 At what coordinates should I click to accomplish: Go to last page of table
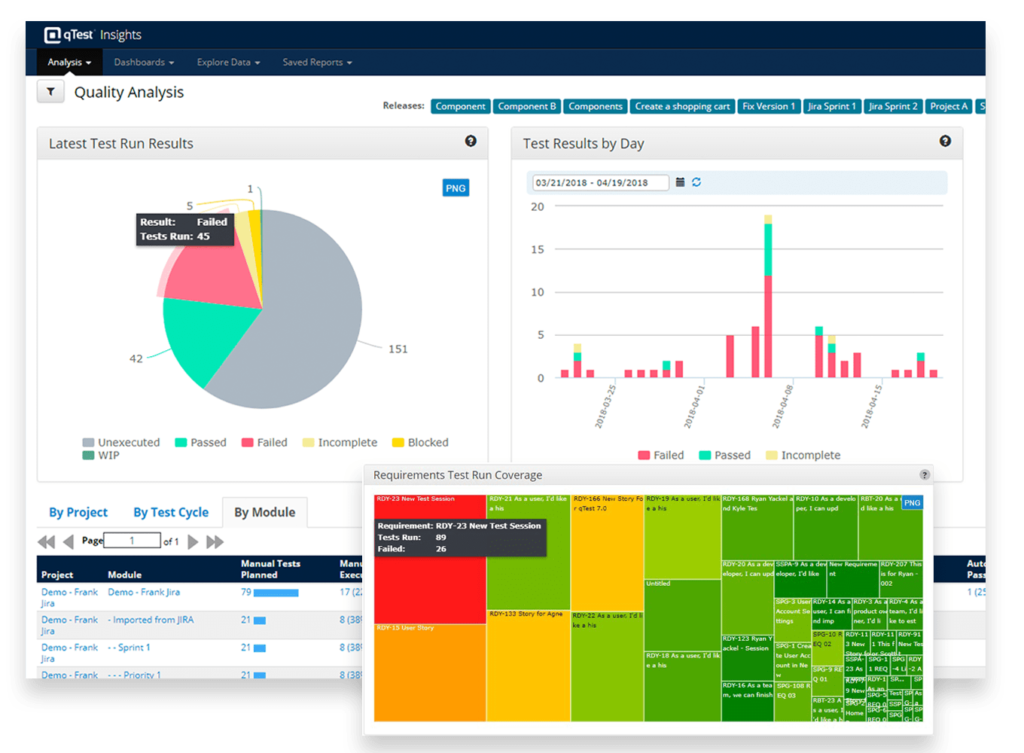[215, 541]
